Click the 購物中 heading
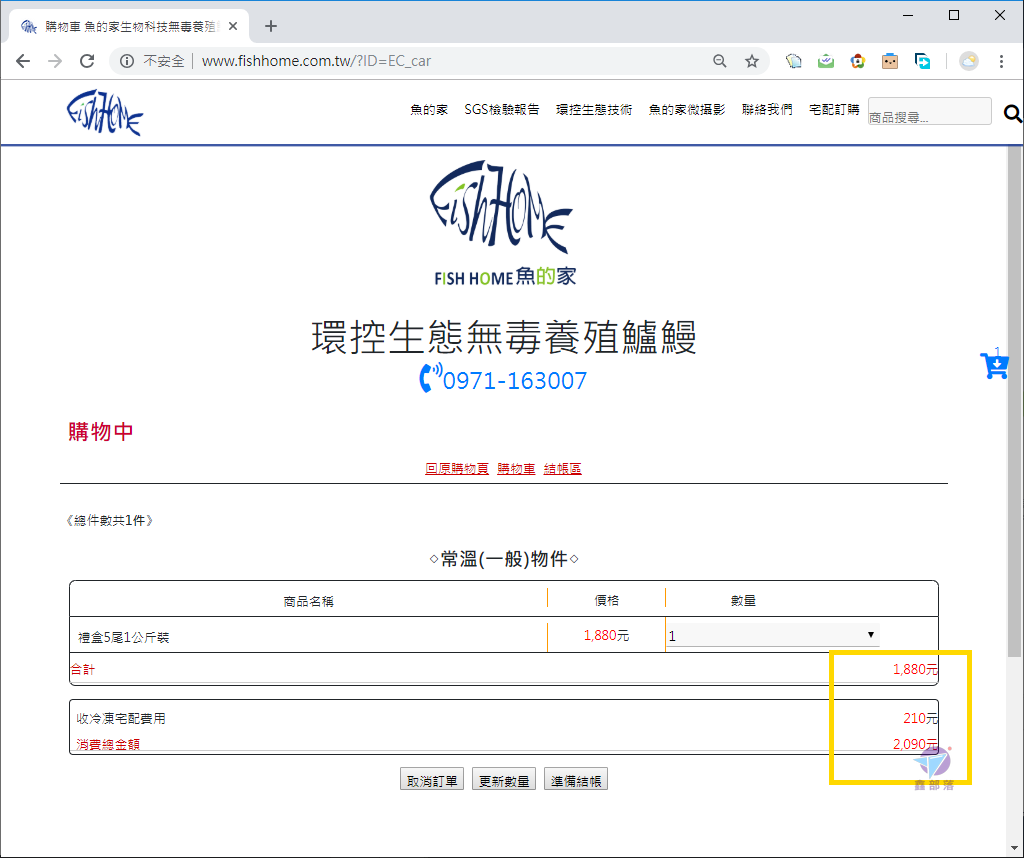 pos(101,432)
